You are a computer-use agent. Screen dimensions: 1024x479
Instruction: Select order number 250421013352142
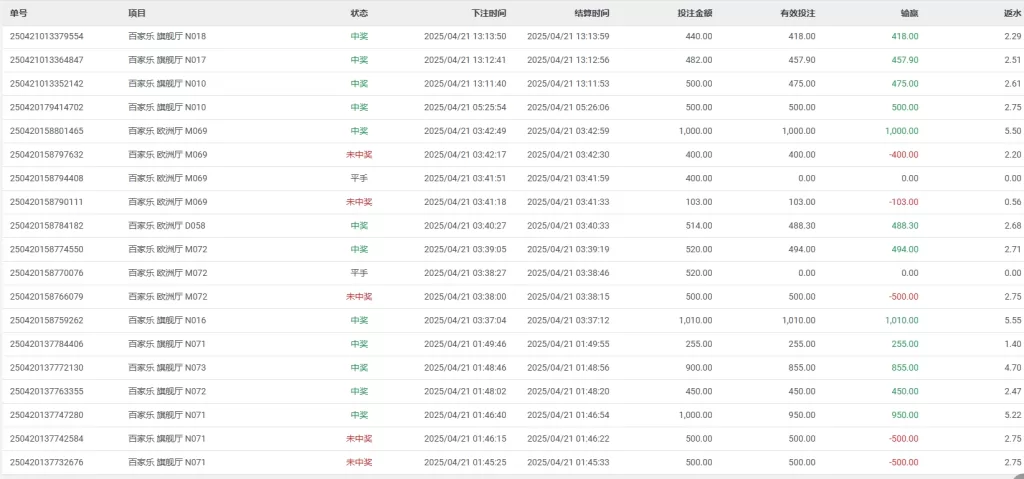46,84
